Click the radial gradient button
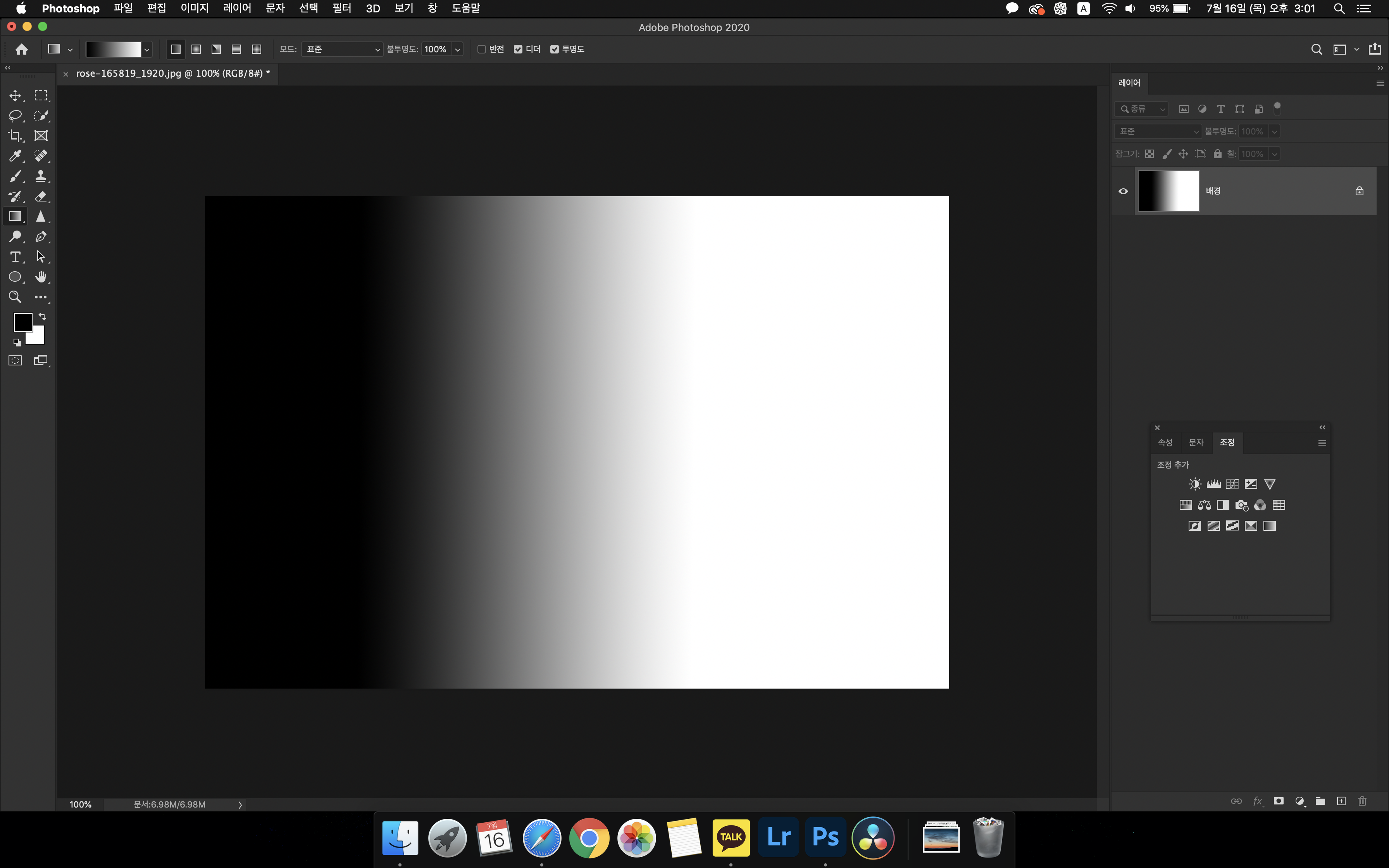This screenshot has height=868, width=1389. 196,49
